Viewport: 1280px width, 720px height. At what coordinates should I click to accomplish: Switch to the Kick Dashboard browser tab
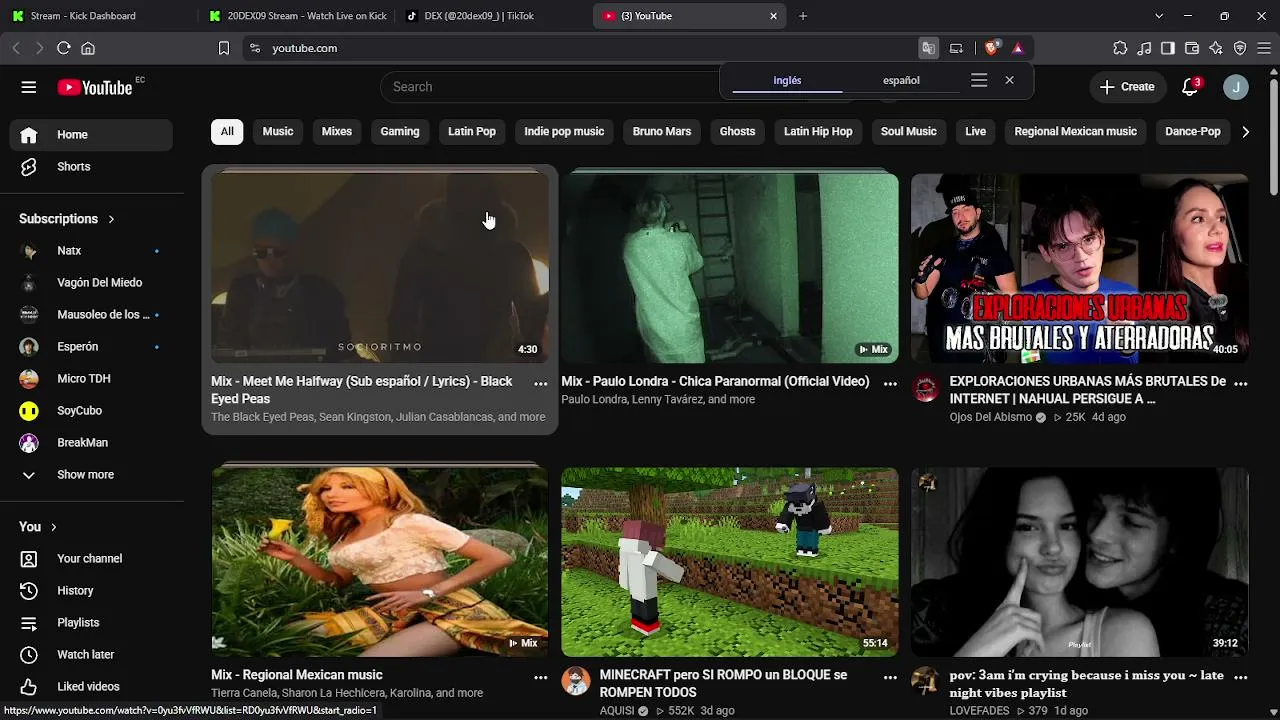[98, 16]
